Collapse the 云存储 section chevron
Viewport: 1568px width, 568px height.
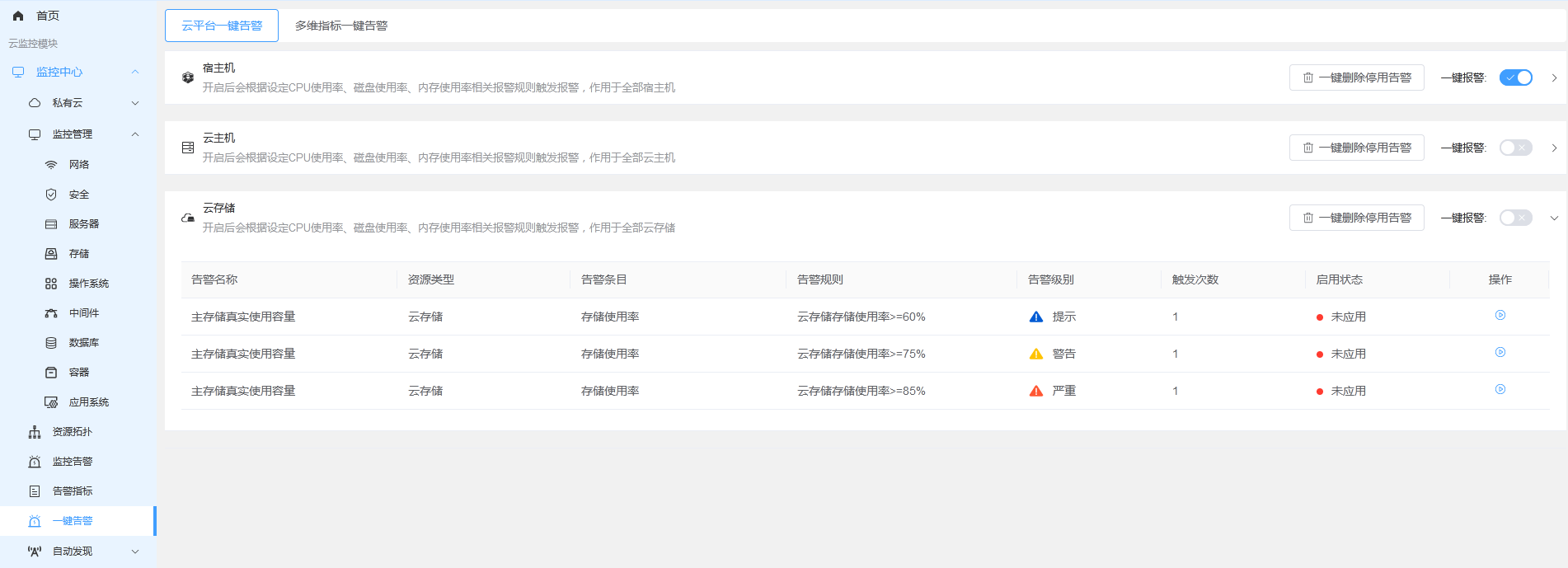[x=1554, y=218]
